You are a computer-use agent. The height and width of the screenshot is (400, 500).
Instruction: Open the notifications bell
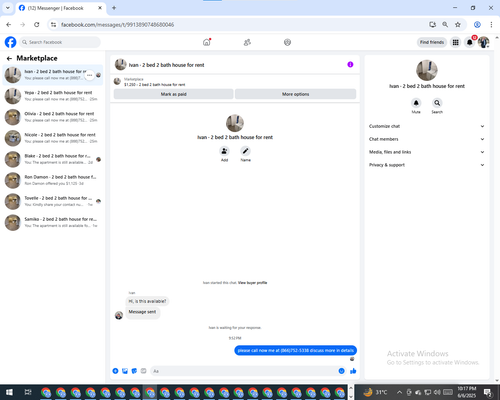click(469, 42)
